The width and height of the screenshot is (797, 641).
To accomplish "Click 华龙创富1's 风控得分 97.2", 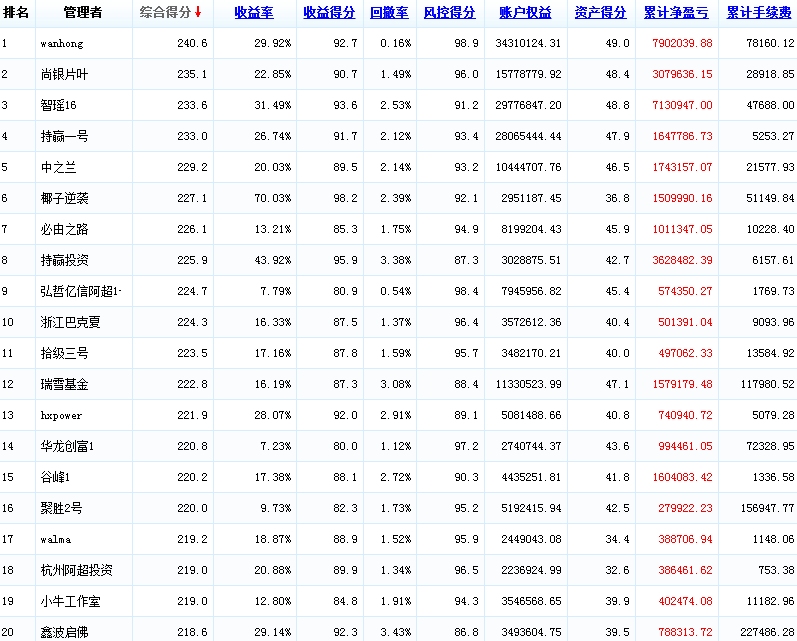I will point(467,446).
